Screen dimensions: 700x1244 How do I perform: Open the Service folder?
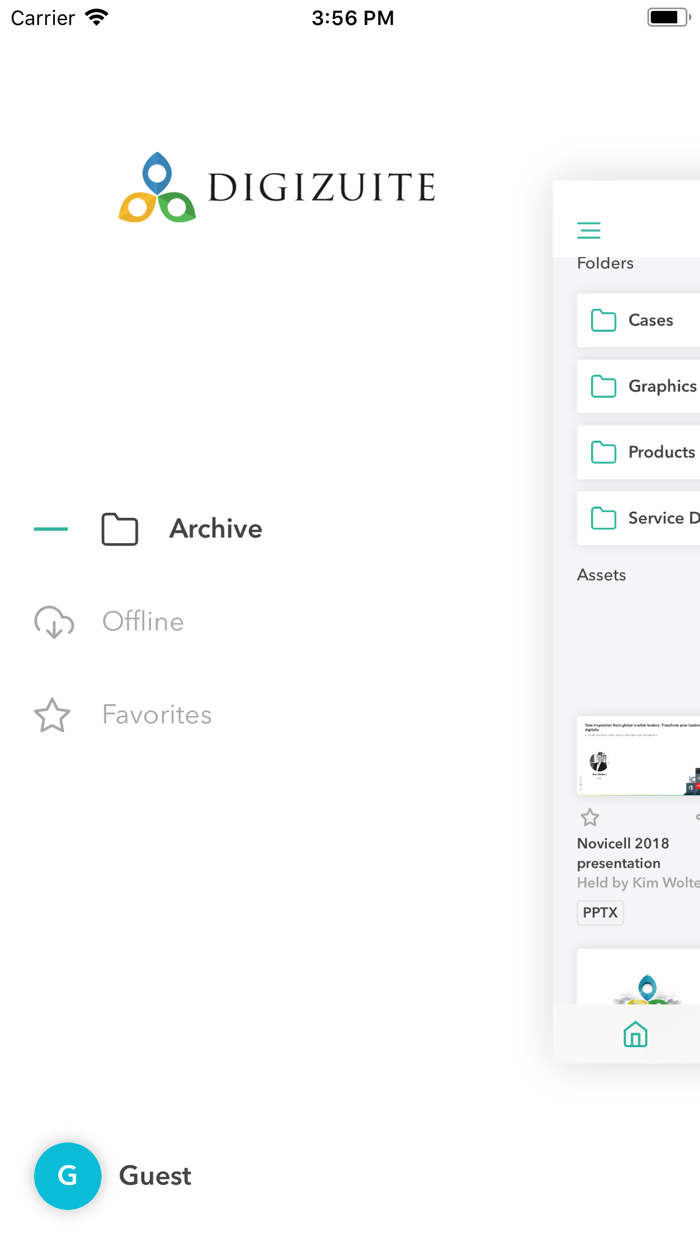click(x=639, y=518)
